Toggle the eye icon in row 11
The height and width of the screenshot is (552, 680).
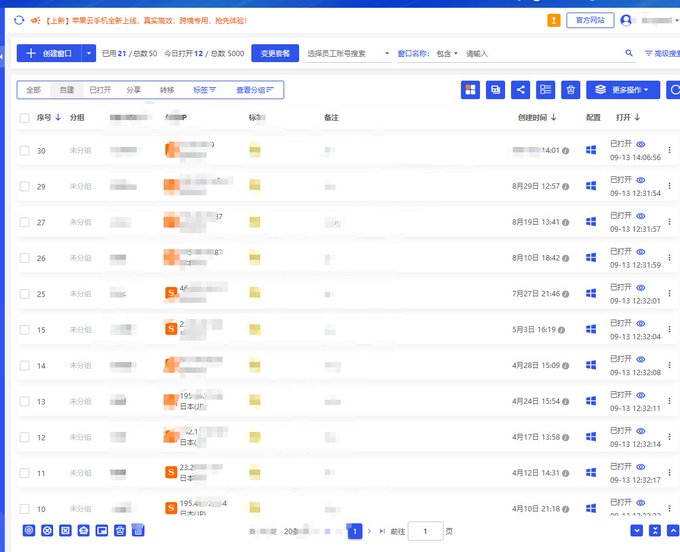point(641,467)
